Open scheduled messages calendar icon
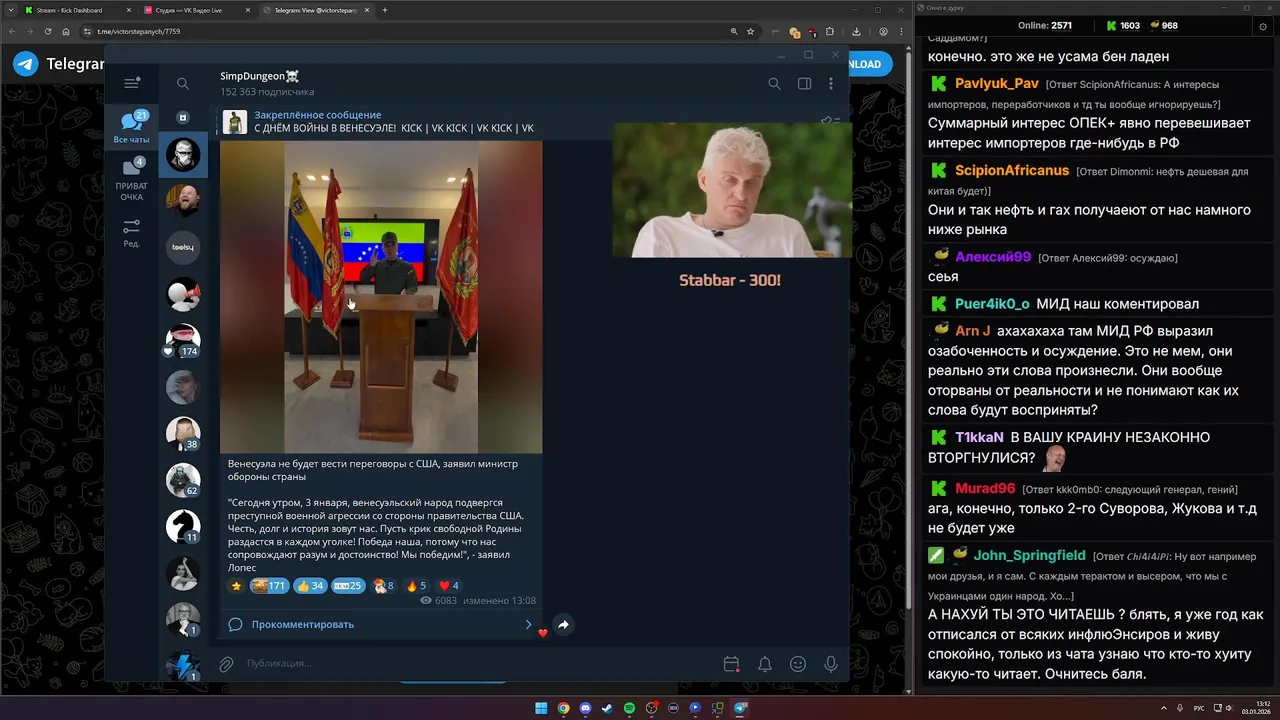Viewport: 1280px width, 720px height. point(731,663)
